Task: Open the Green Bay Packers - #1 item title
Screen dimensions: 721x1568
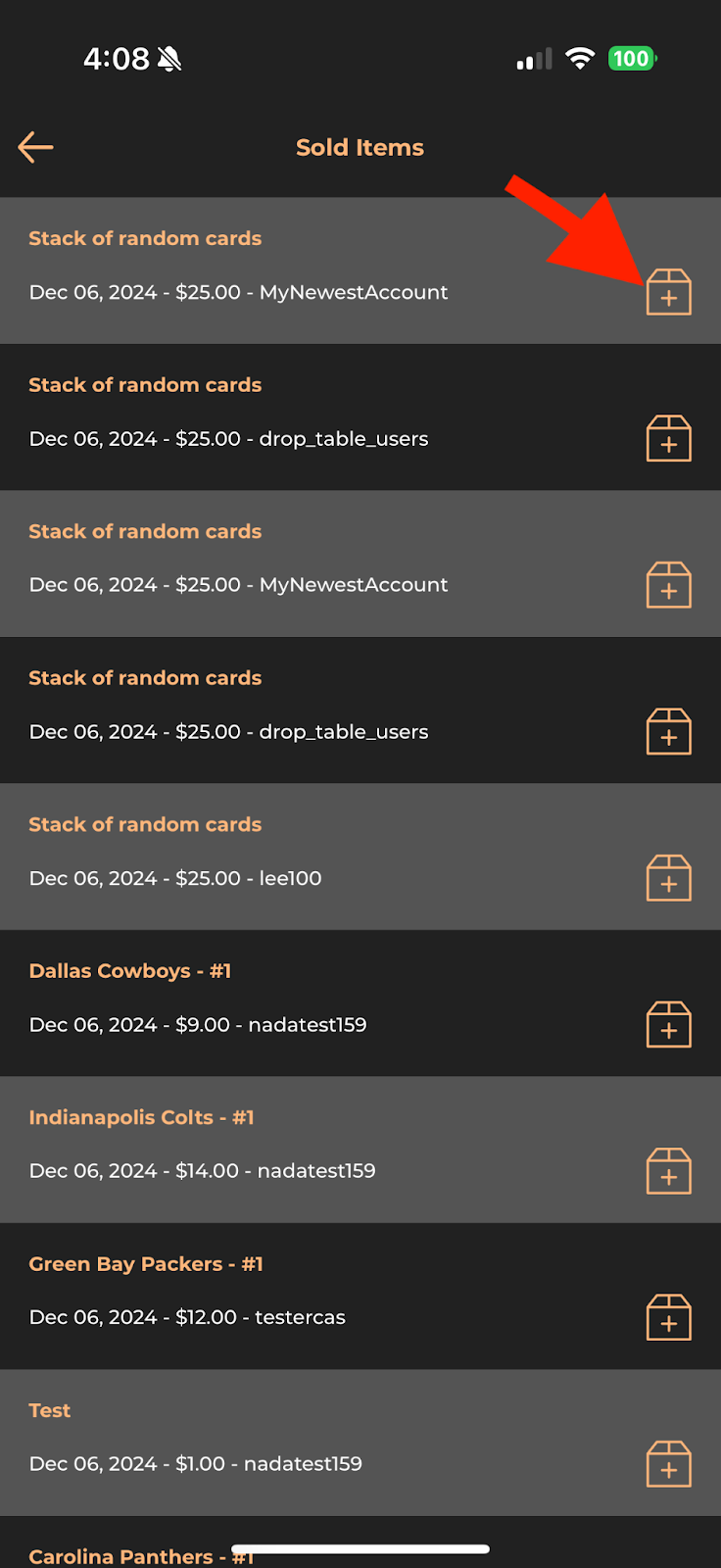Action: 146,1264
